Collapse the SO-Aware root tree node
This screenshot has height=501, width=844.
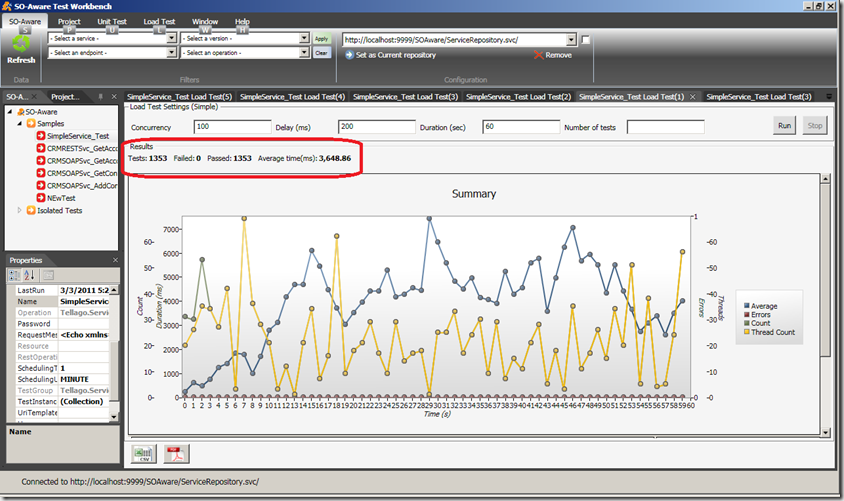click(x=10, y=111)
